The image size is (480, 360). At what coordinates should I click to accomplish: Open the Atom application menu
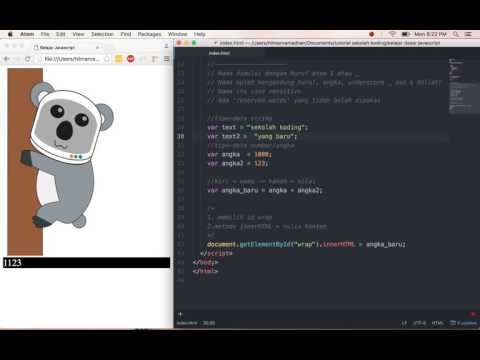27,34
